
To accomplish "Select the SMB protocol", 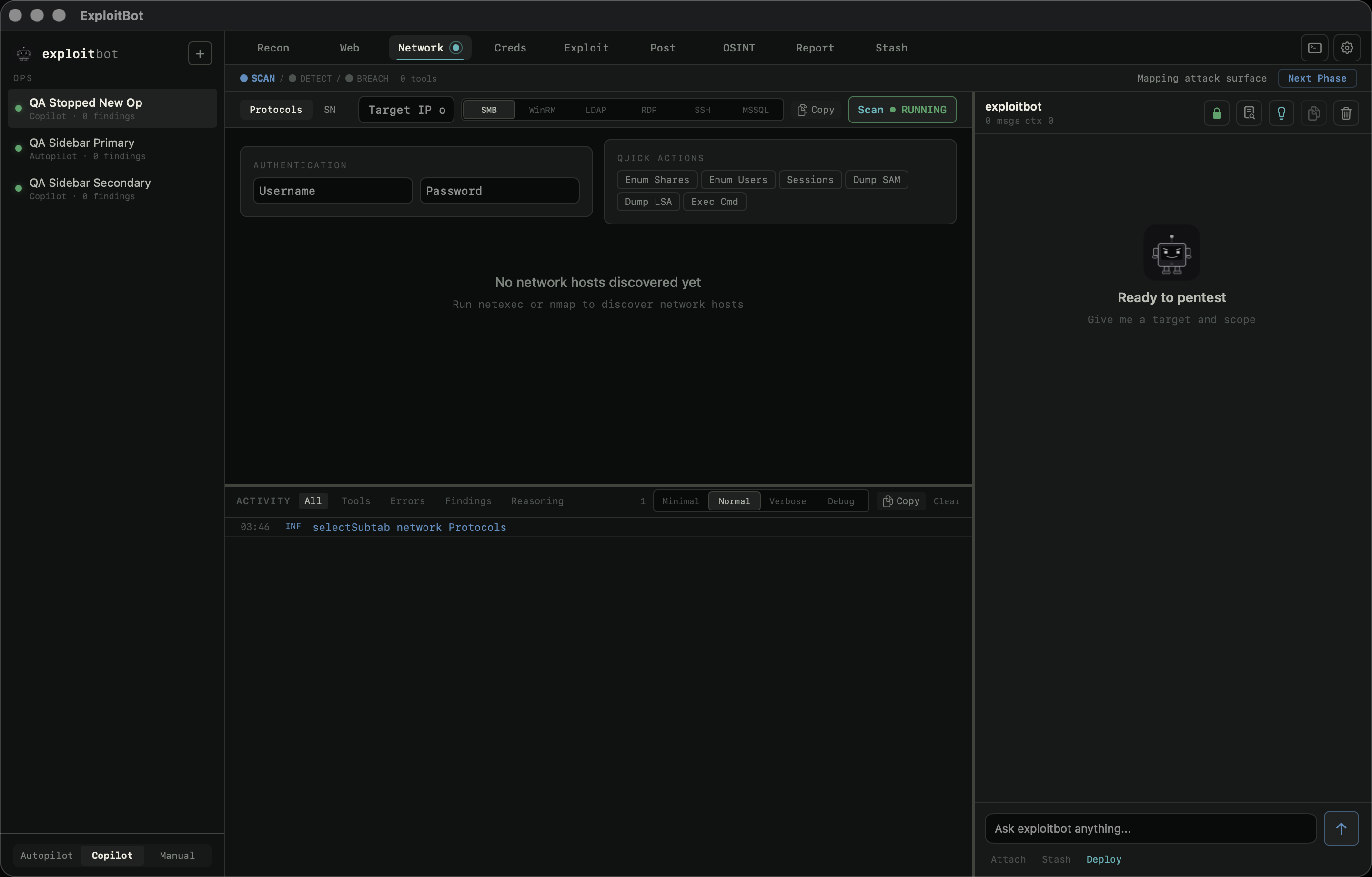I will [489, 110].
